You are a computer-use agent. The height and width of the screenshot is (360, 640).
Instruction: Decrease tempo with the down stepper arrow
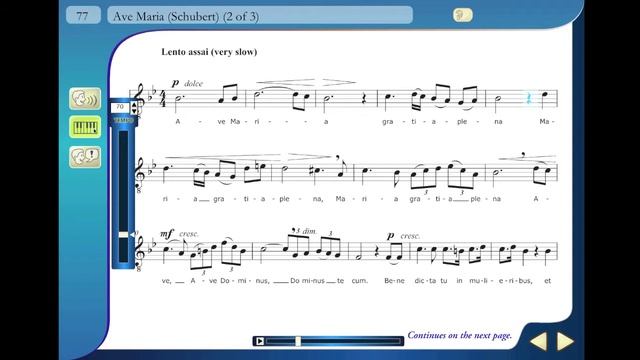click(133, 111)
